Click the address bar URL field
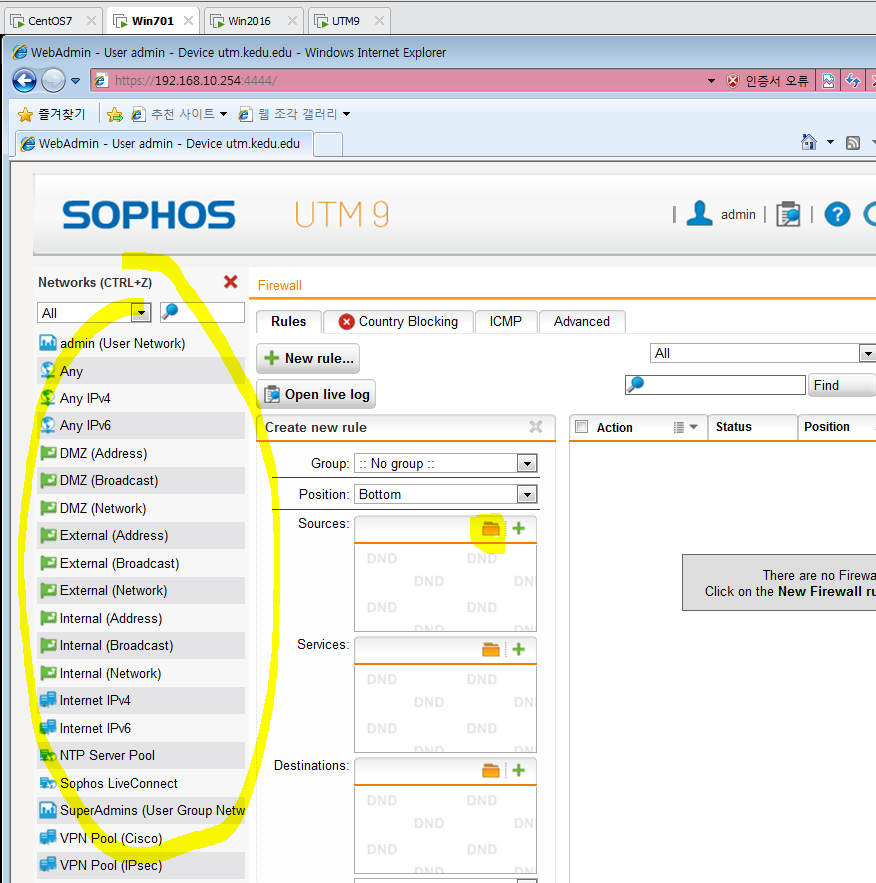Screen dimensions: 876x883 [x=394, y=81]
